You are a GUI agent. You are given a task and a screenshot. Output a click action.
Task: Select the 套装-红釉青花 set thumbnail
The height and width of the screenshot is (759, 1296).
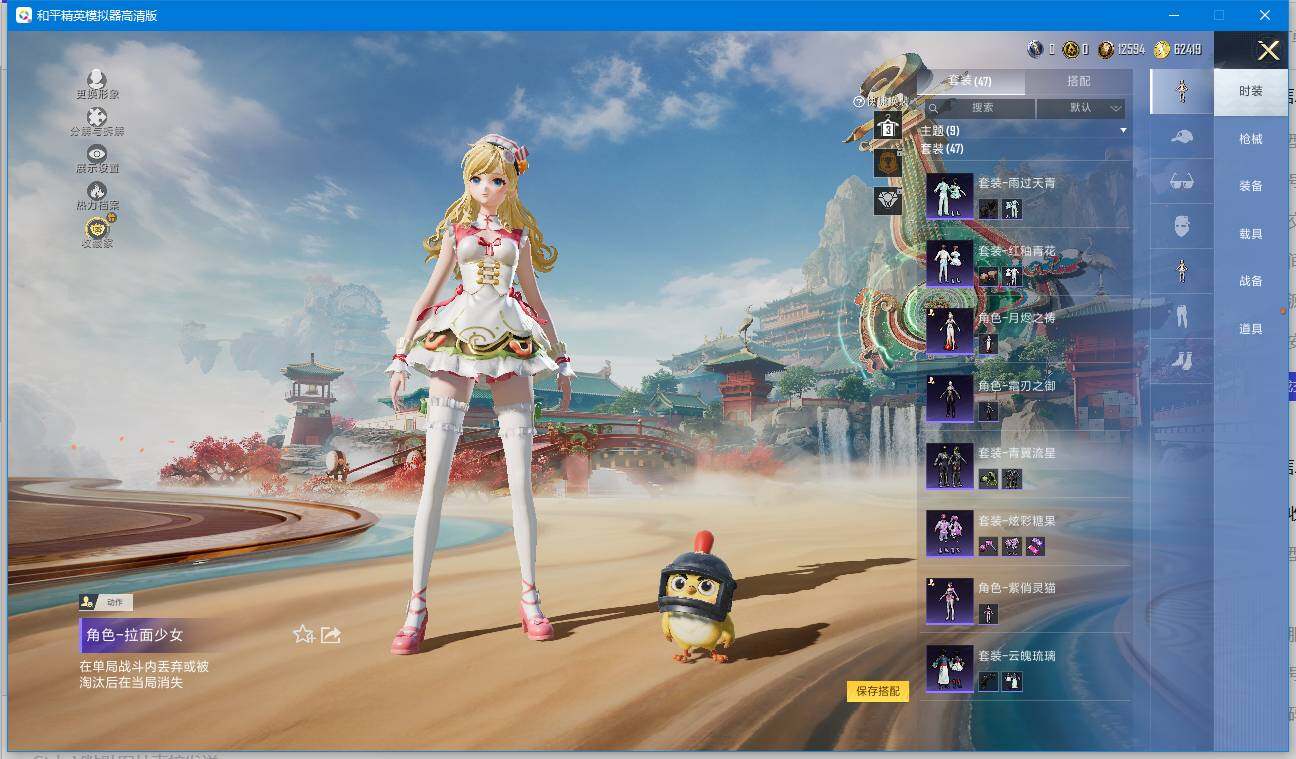(949, 263)
